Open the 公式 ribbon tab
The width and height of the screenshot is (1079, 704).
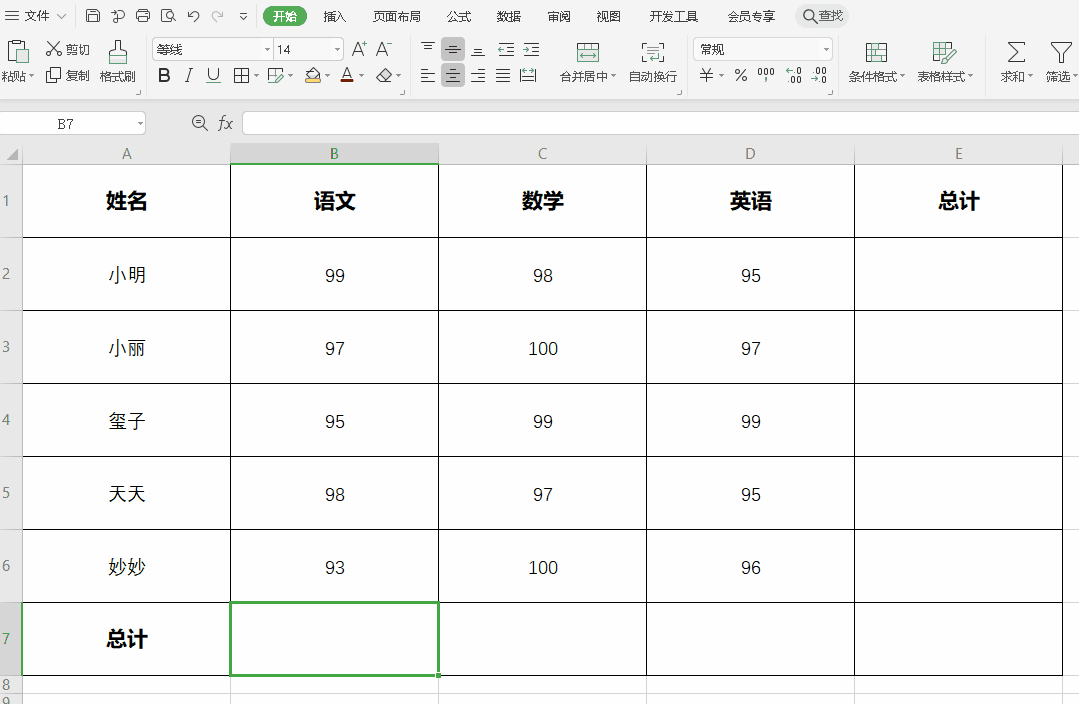(459, 16)
